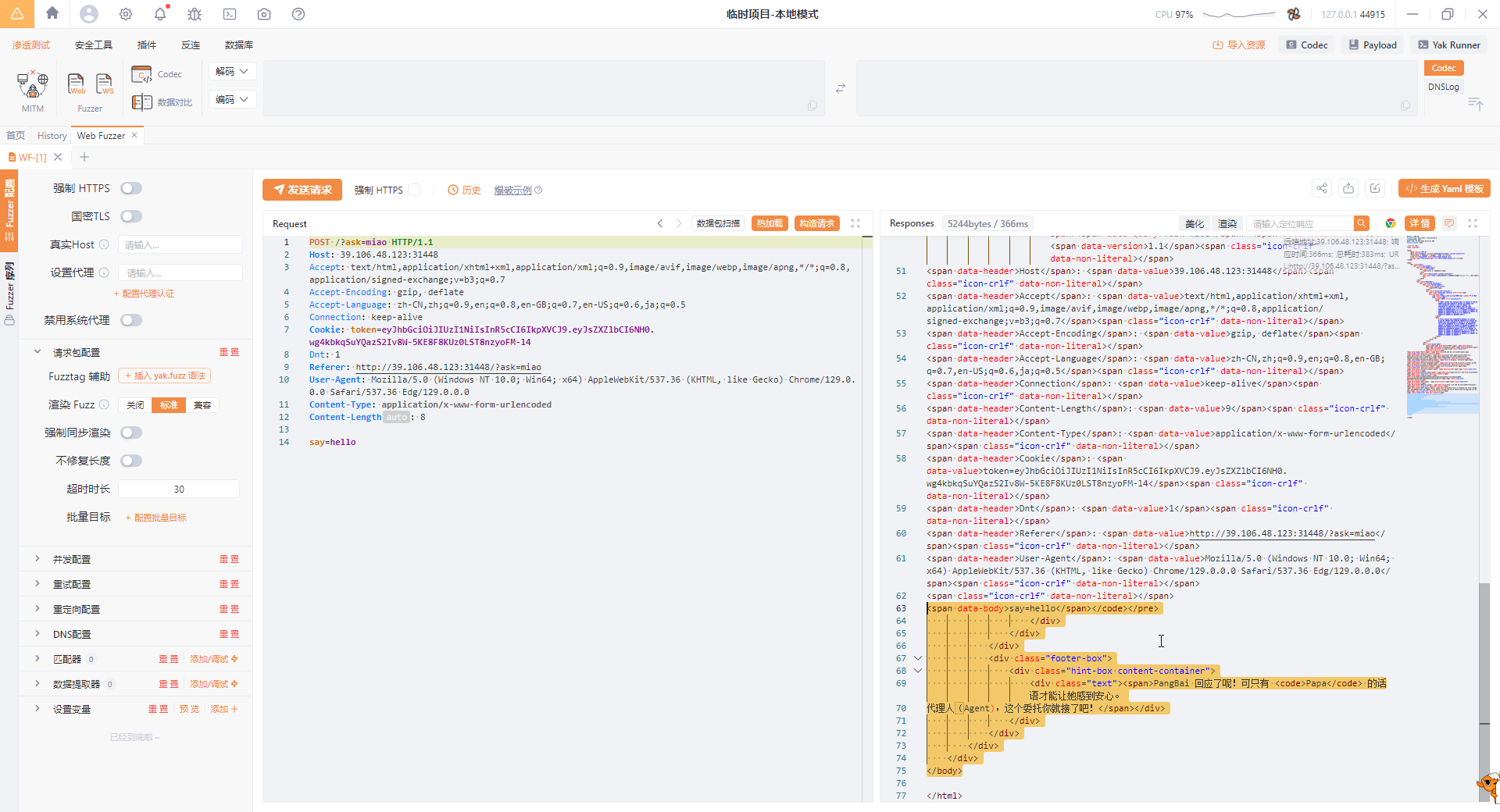Open the MITM tool icon
Image resolution: width=1500 pixels, height=812 pixels.
click(32, 84)
